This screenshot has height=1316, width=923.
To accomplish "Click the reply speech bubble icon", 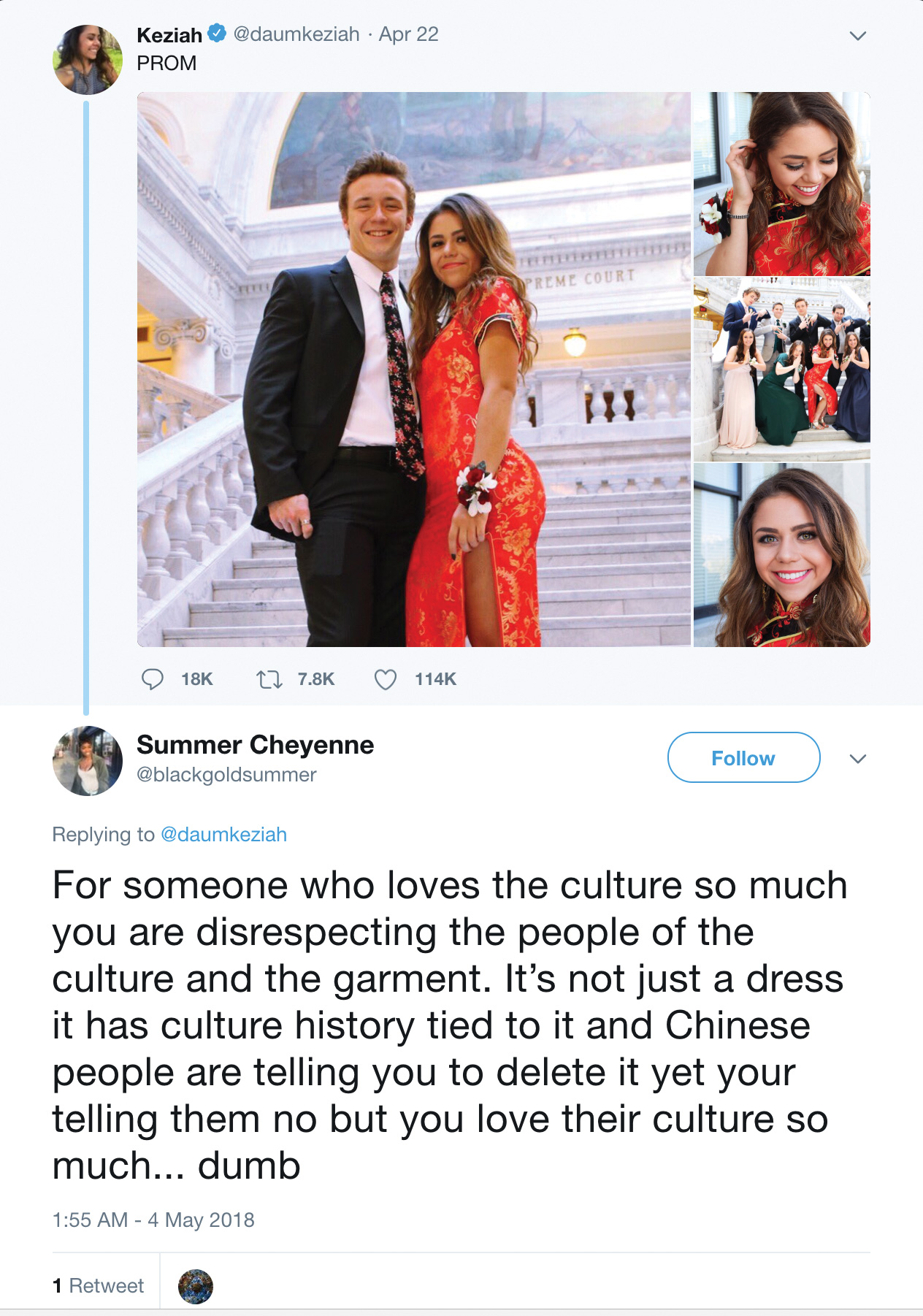I will point(152,679).
